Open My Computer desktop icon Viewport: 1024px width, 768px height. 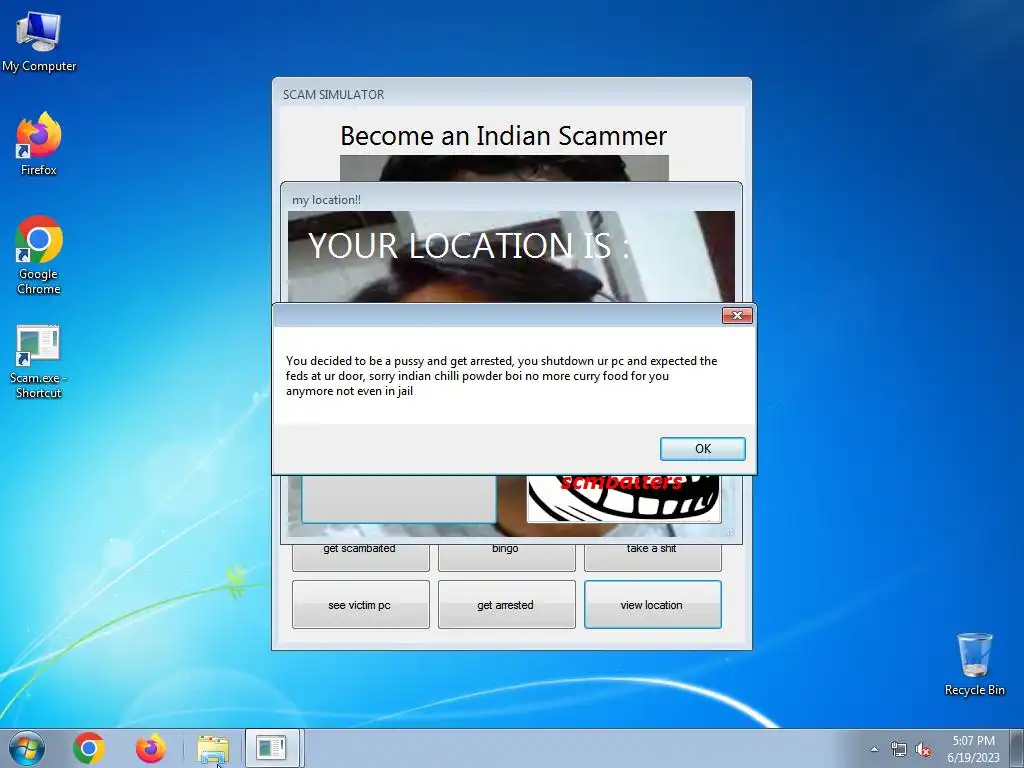39,42
